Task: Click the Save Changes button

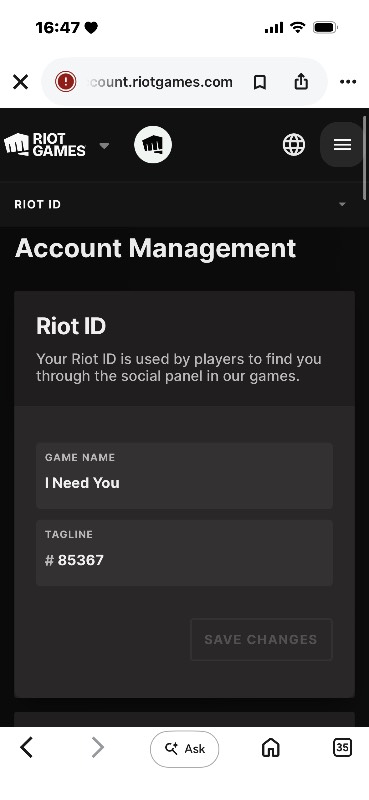Action: tap(261, 639)
